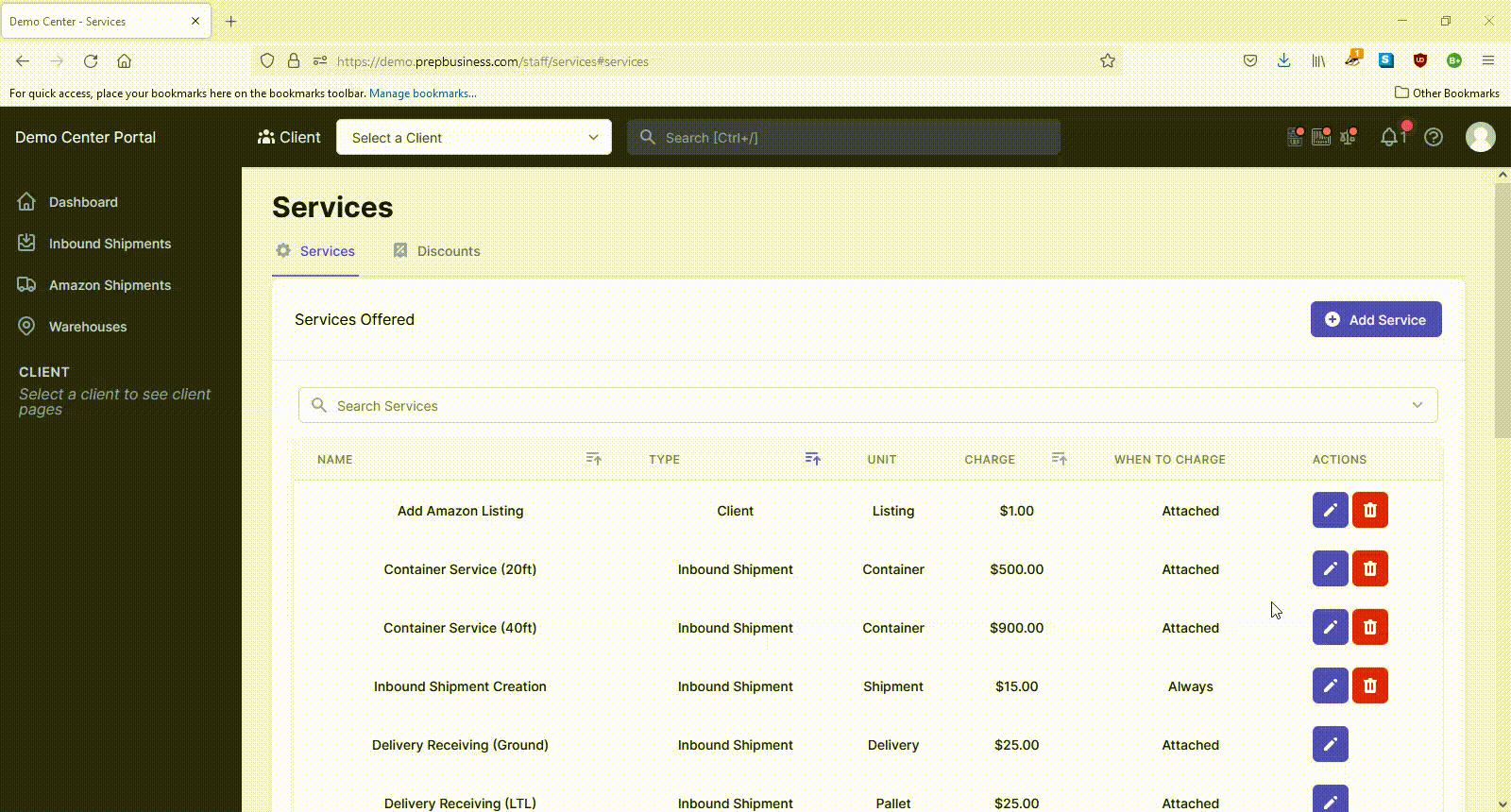1511x812 pixels.
Task: Select the Services tab
Action: pos(315,251)
